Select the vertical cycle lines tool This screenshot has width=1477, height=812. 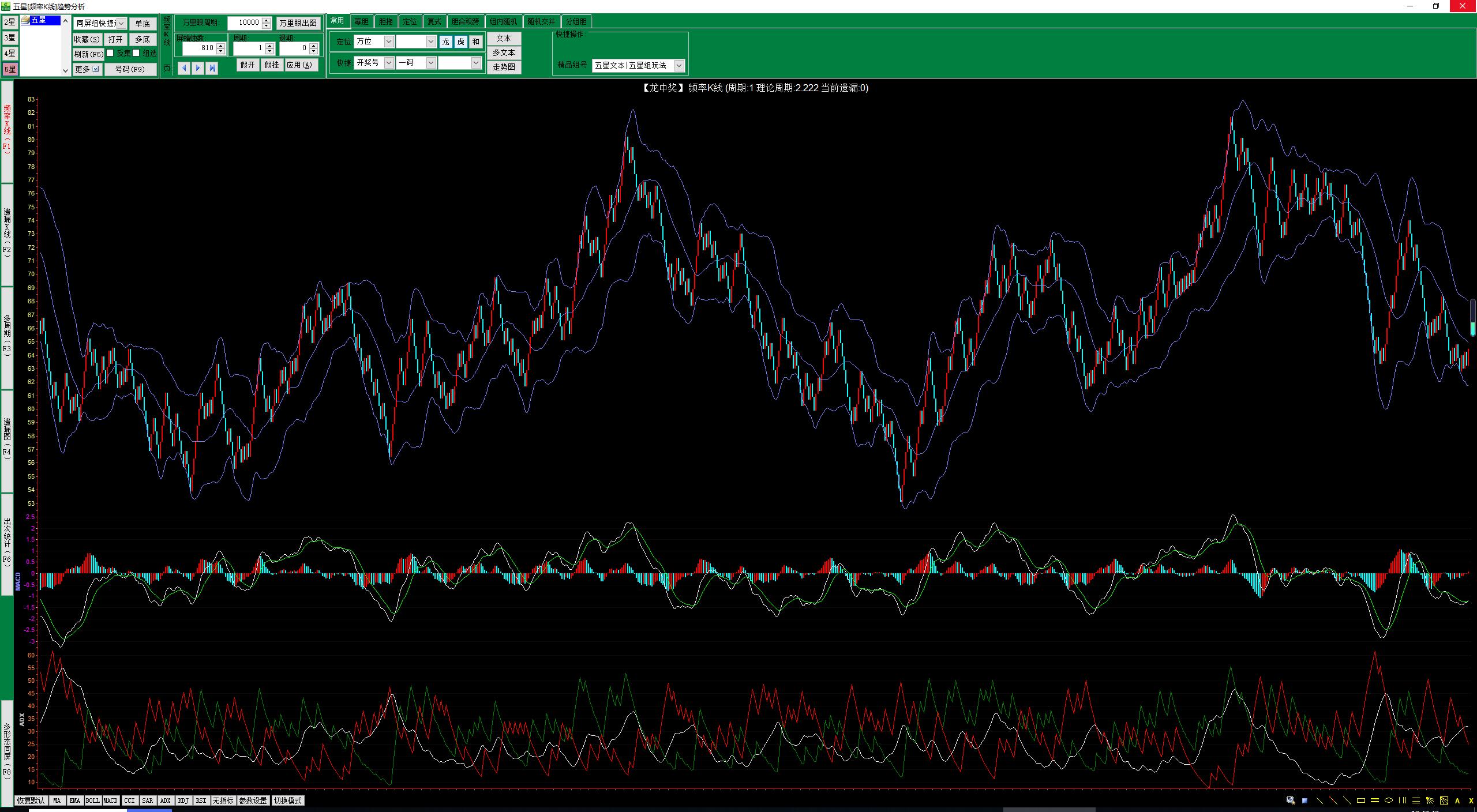[x=1403, y=800]
